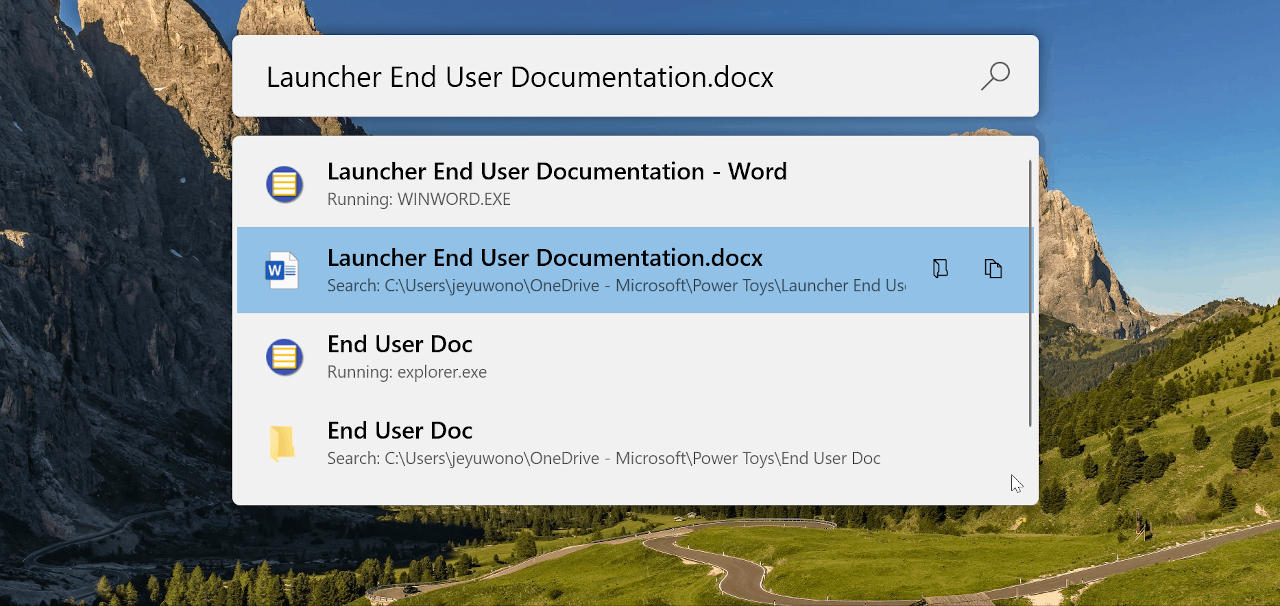1280x606 pixels.
Task: Open 'End User Doc' title of the folder search result
Action: (400, 431)
